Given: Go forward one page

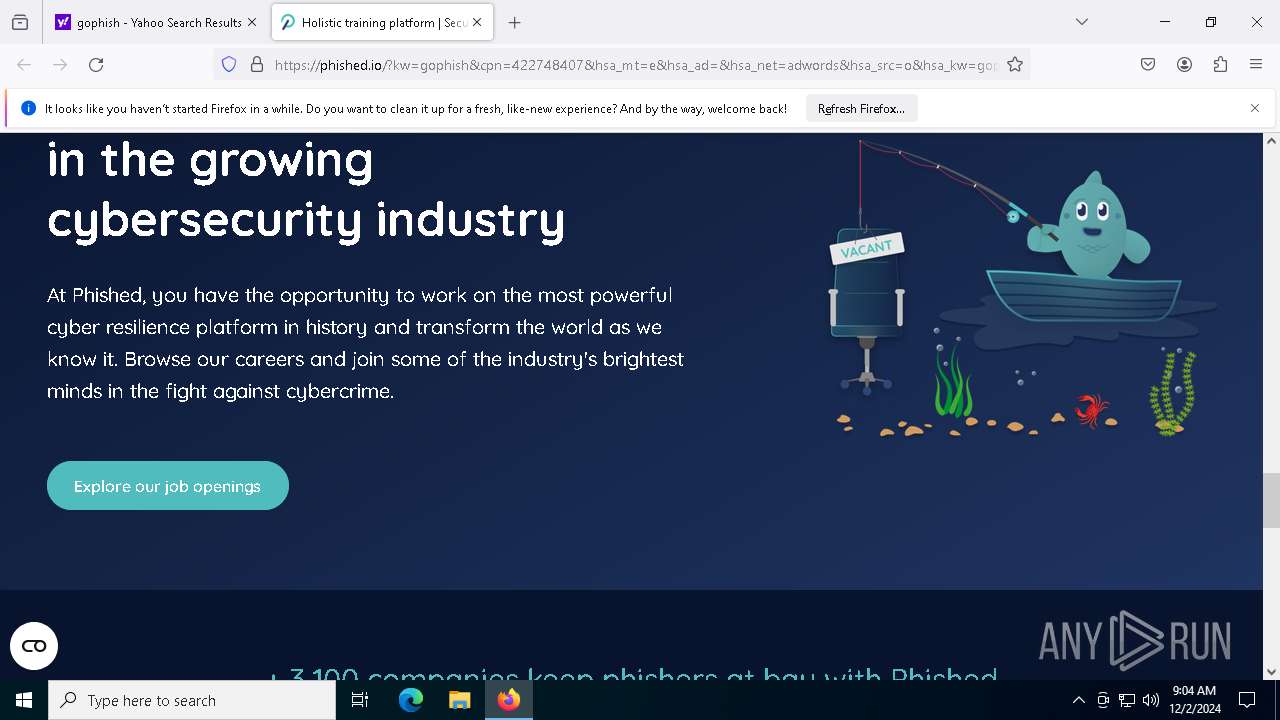Looking at the screenshot, I should (x=60, y=64).
